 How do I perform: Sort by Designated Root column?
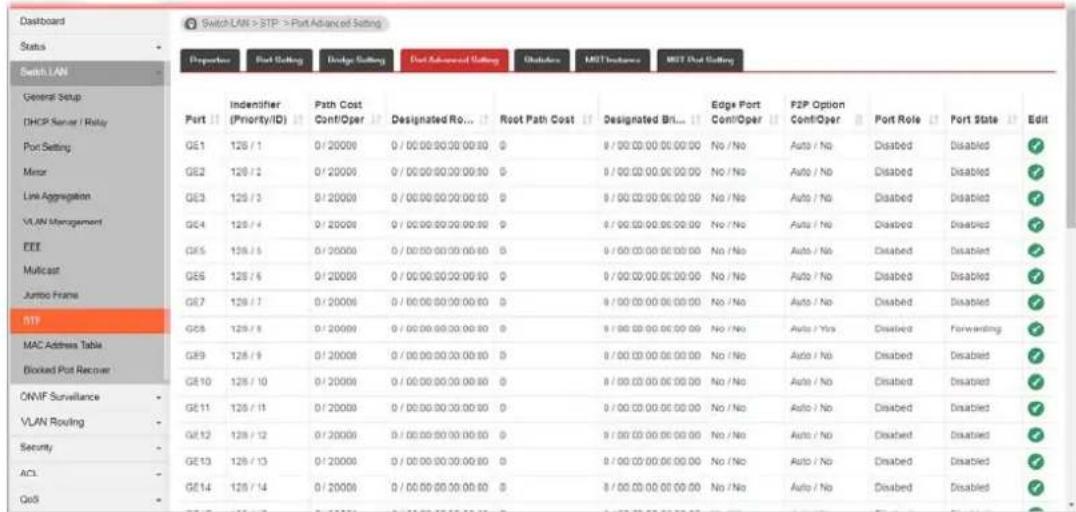[484, 119]
